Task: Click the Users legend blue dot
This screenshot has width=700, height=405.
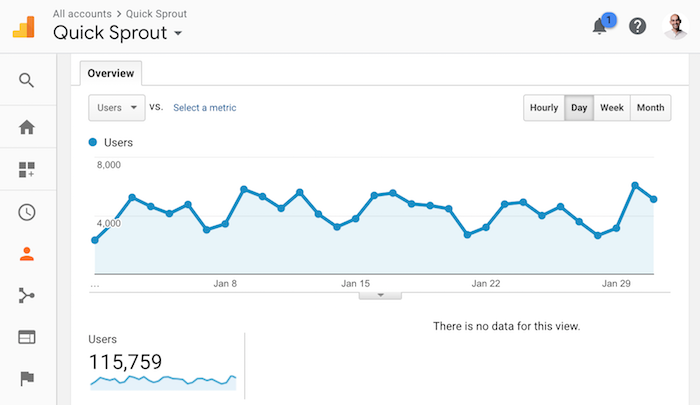Action: (x=93, y=142)
